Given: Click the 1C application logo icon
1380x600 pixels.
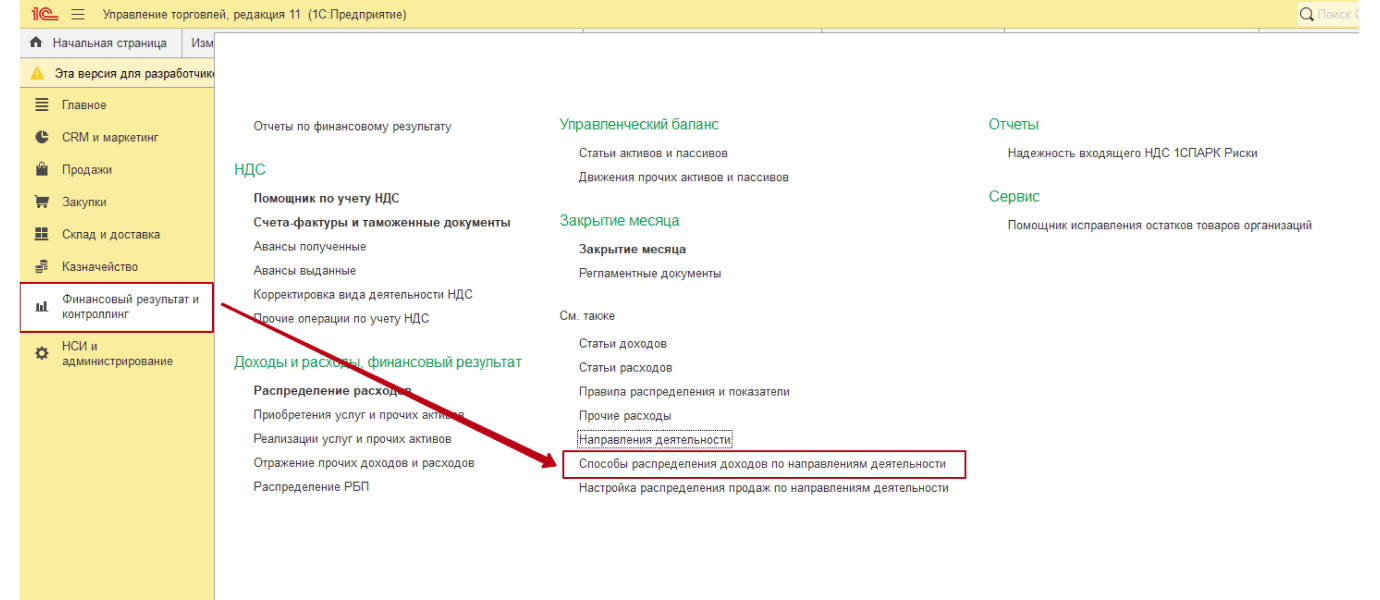Looking at the screenshot, I should click(44, 14).
